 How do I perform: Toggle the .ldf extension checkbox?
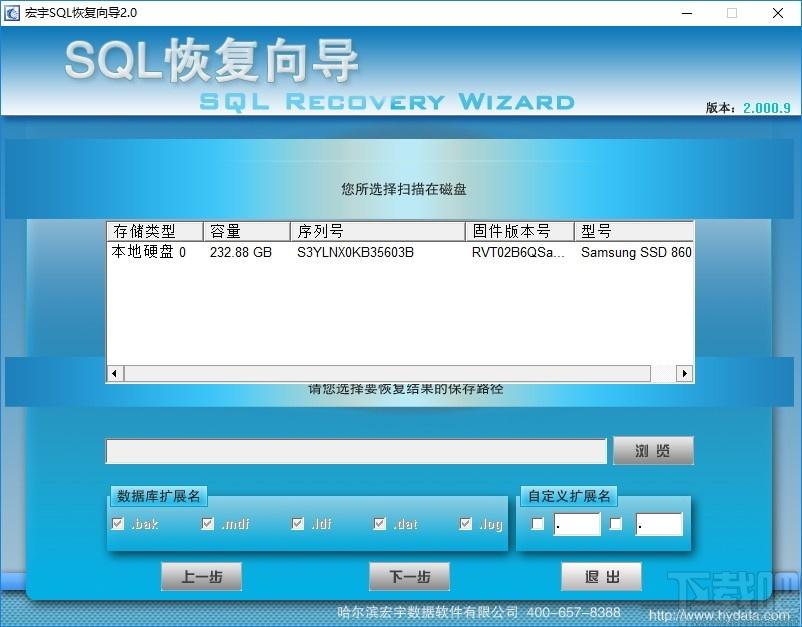pyautogui.click(x=298, y=524)
